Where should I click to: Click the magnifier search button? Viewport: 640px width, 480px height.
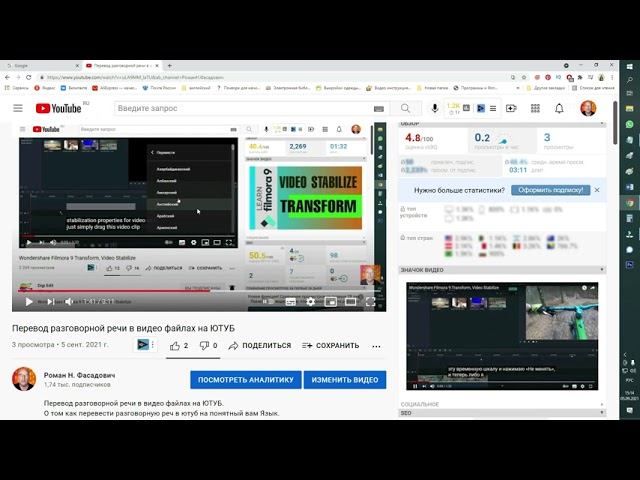(405, 108)
